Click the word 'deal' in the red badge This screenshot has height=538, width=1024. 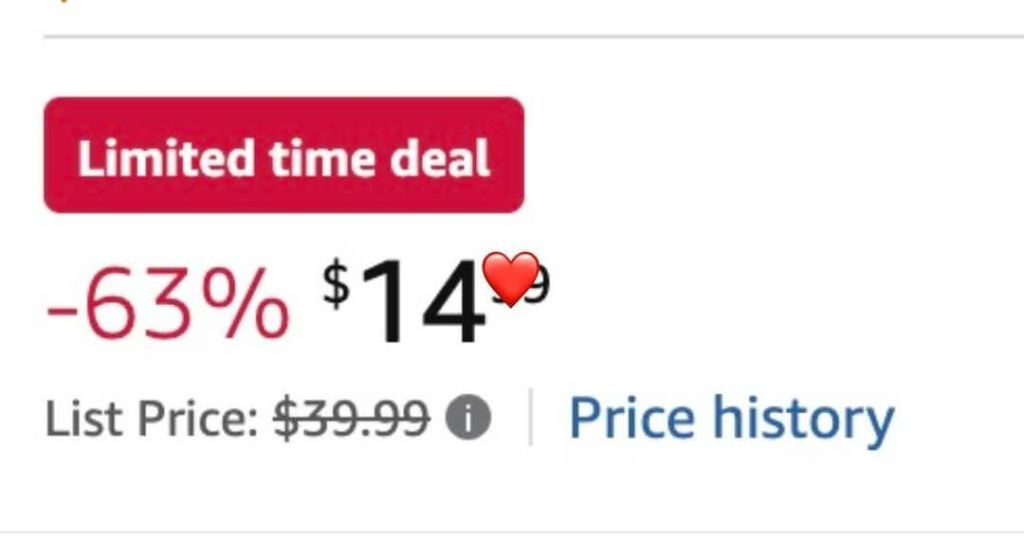pos(445,158)
